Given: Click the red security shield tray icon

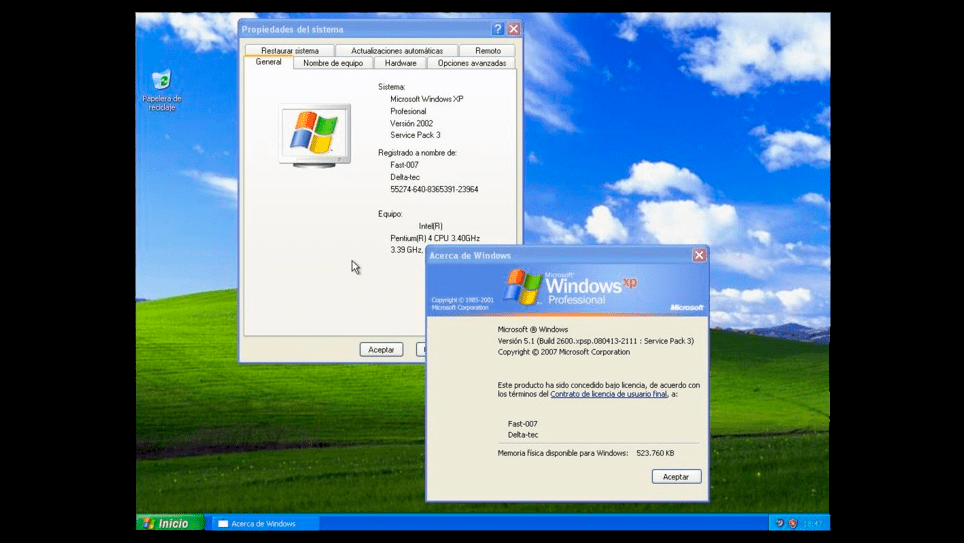Looking at the screenshot, I should pyautogui.click(x=793, y=523).
